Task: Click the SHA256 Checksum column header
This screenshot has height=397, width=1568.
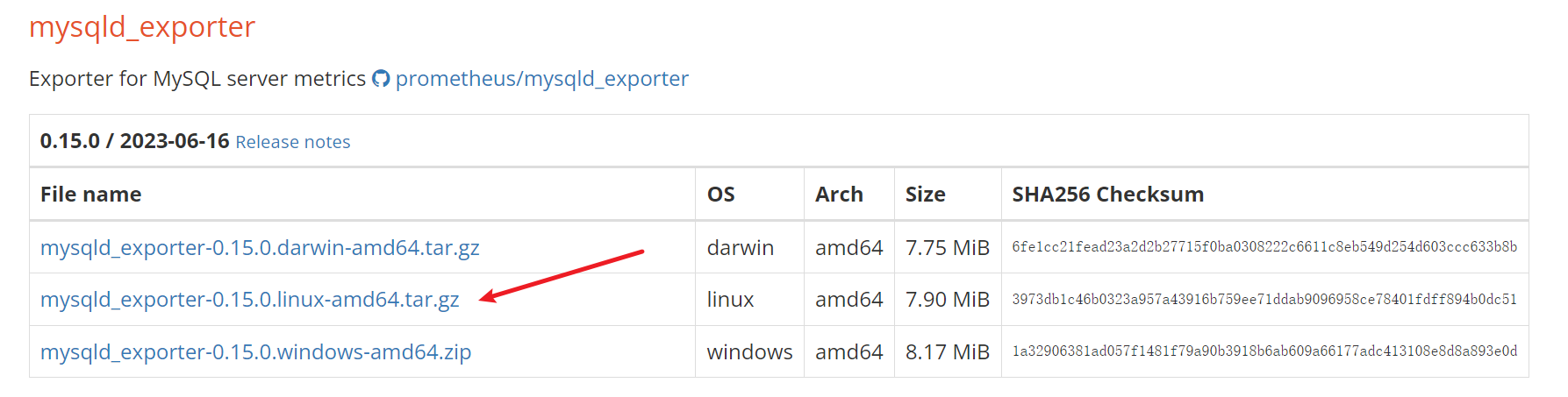Action: [1107, 195]
